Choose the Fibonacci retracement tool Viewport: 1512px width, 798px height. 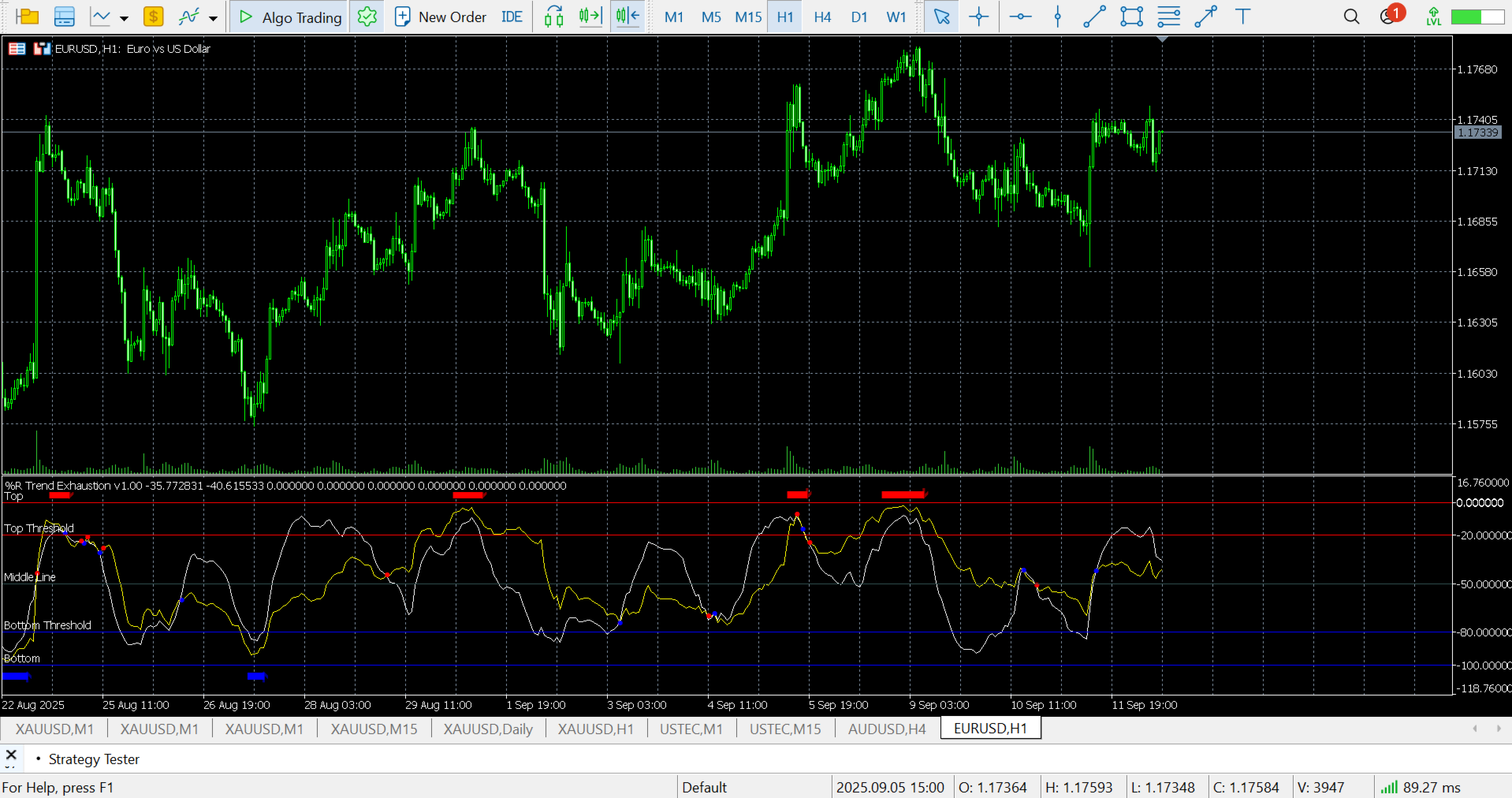coord(1168,17)
